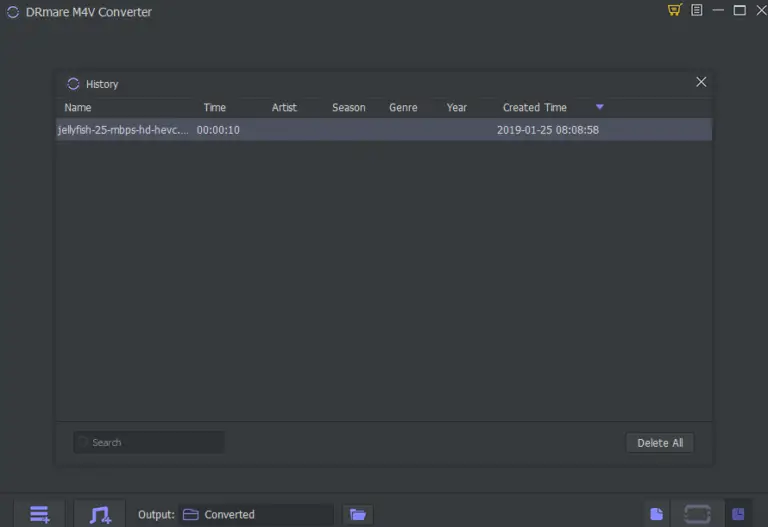Sort by Created Time column
Image resolution: width=768 pixels, height=527 pixels.
(534, 108)
